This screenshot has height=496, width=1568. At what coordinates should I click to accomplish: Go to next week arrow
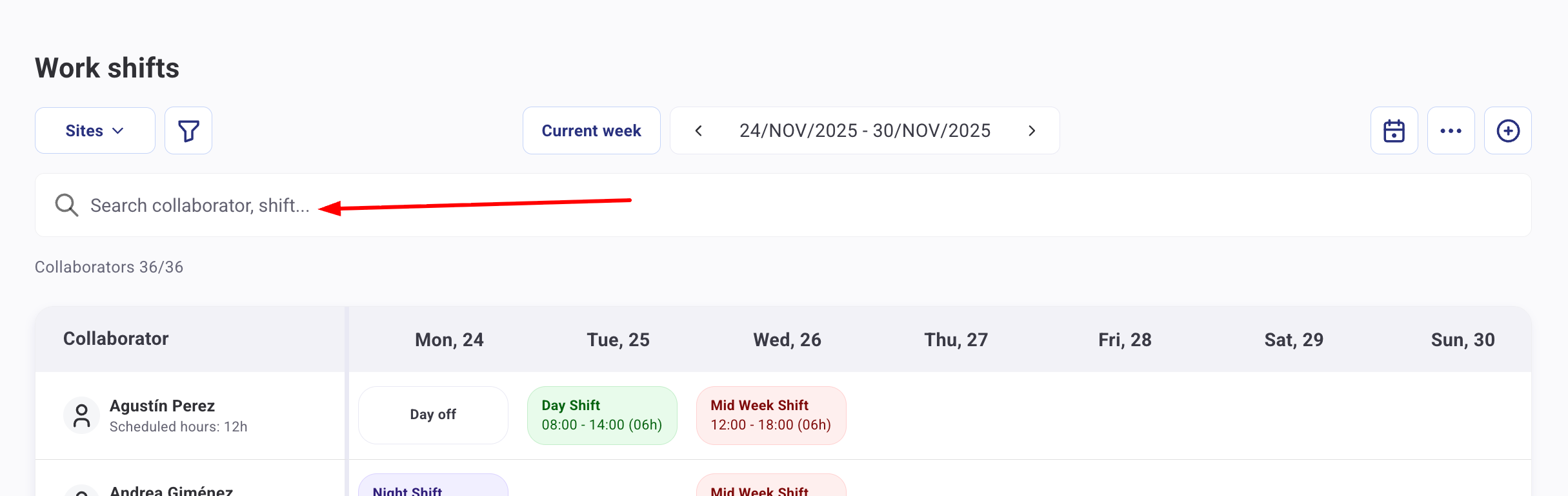click(x=1032, y=131)
